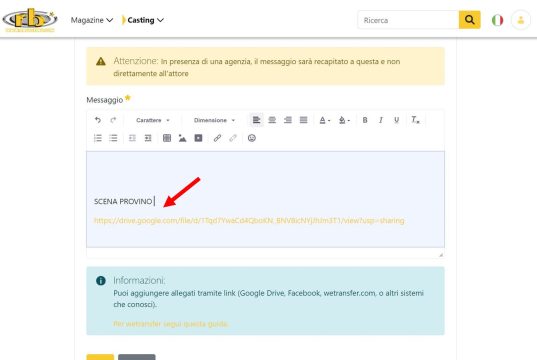Click the site logo
Viewport: 537px width, 360px height.
(30, 20)
